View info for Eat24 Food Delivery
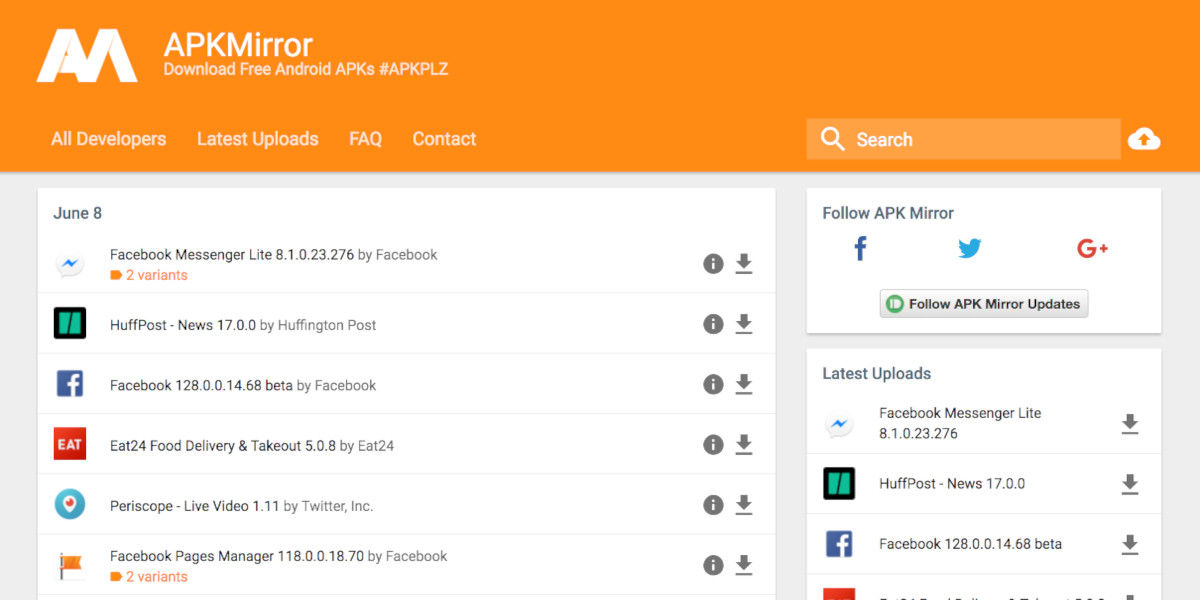This screenshot has width=1200, height=600. 713,445
